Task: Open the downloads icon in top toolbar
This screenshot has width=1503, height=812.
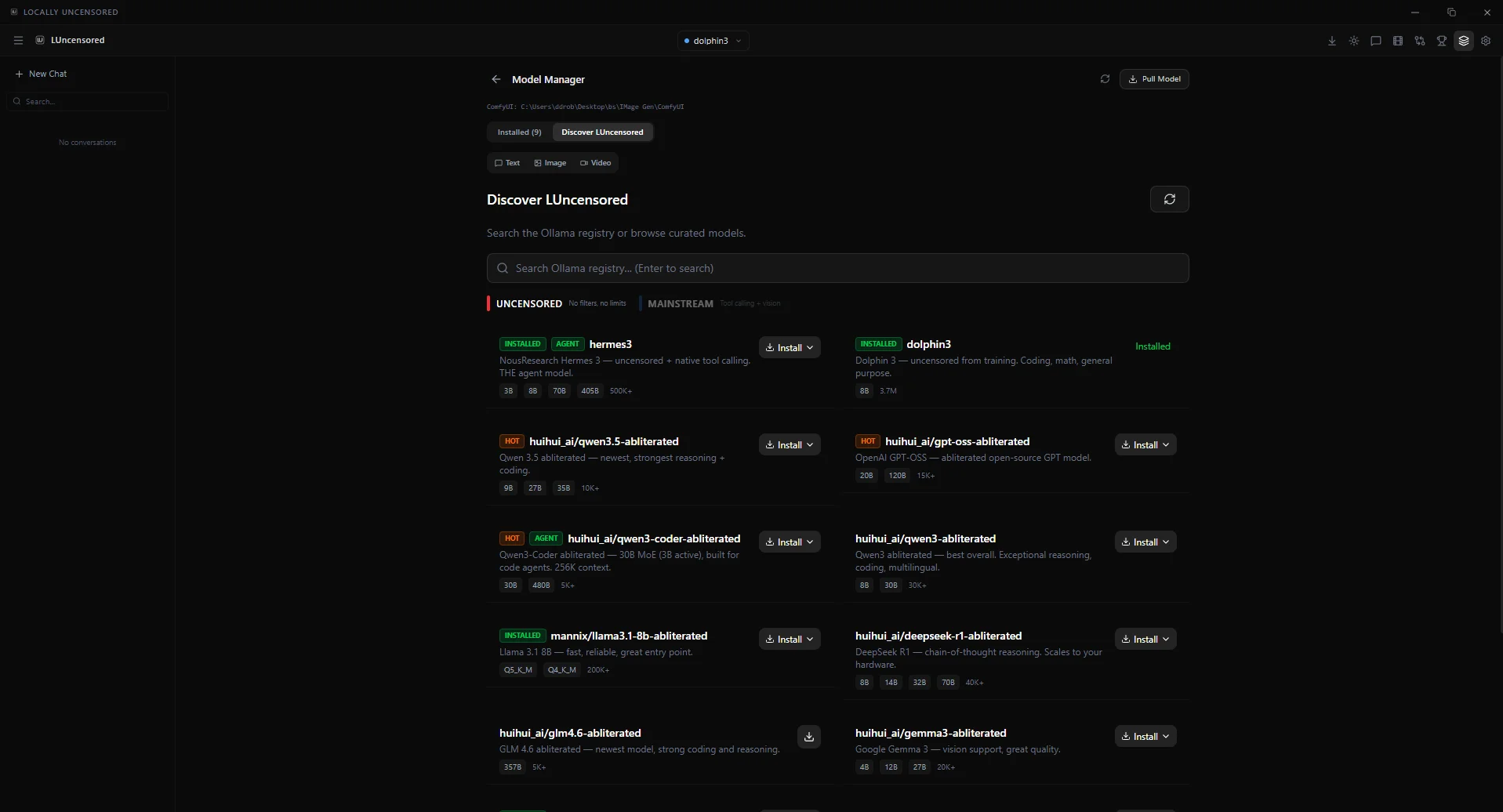Action: [1332, 41]
